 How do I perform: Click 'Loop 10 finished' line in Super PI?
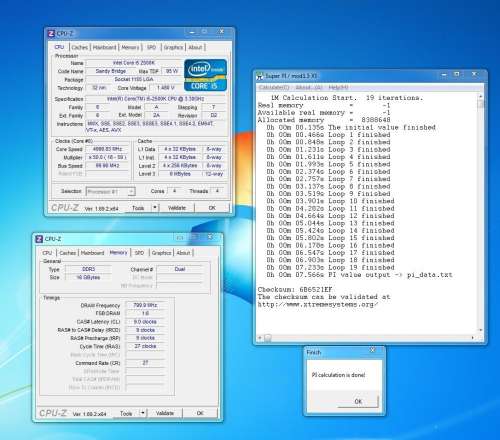330,201
